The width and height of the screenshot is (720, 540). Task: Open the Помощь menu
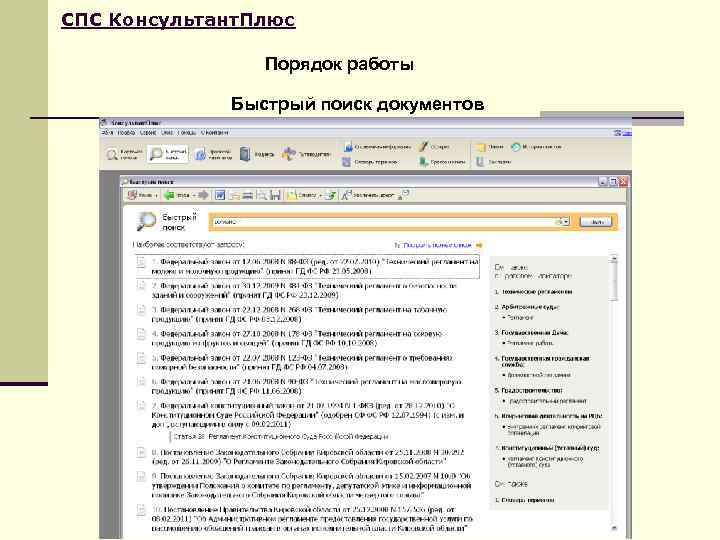tap(187, 133)
